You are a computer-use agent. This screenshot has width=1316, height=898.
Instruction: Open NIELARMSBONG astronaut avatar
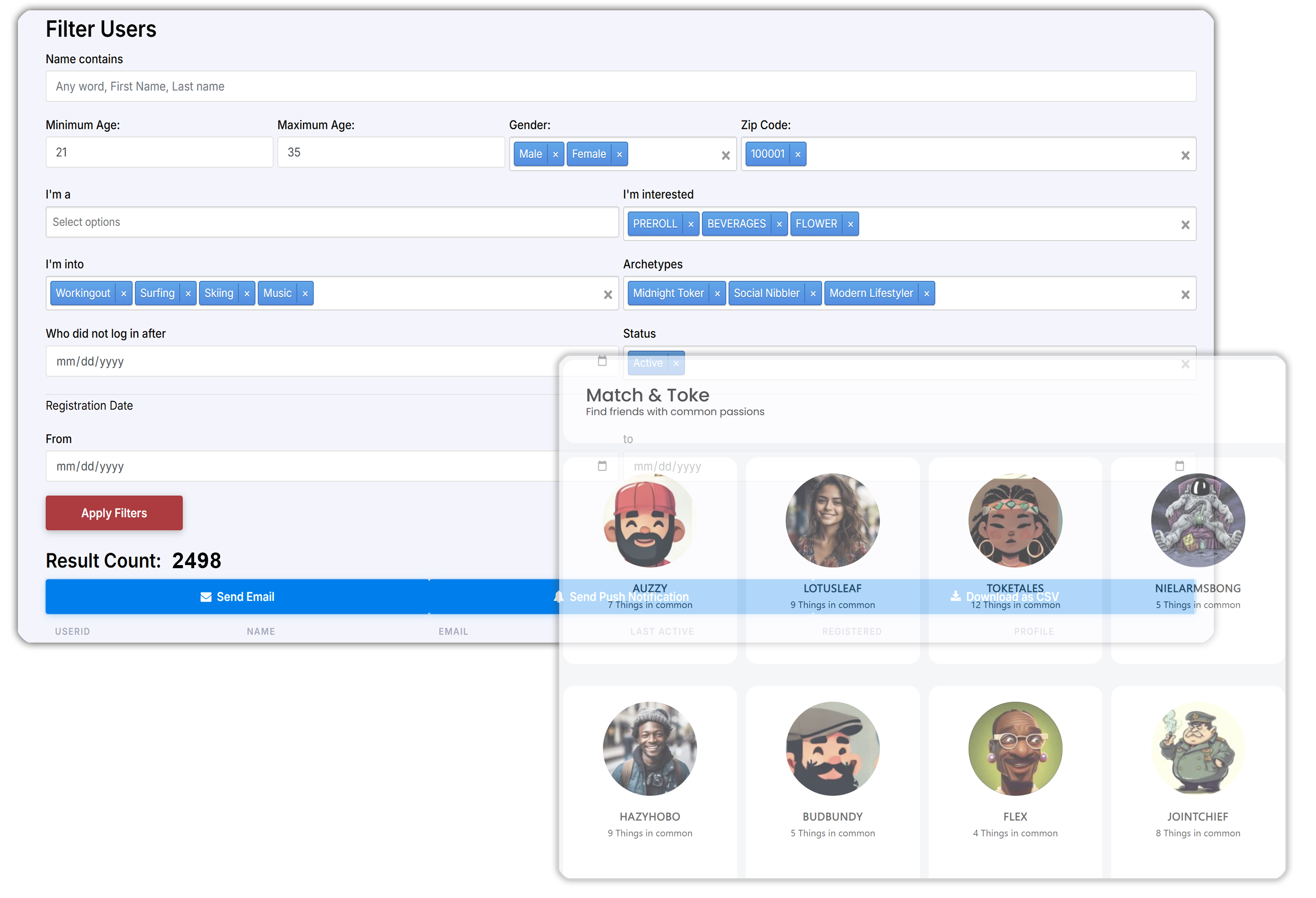coord(1198,520)
